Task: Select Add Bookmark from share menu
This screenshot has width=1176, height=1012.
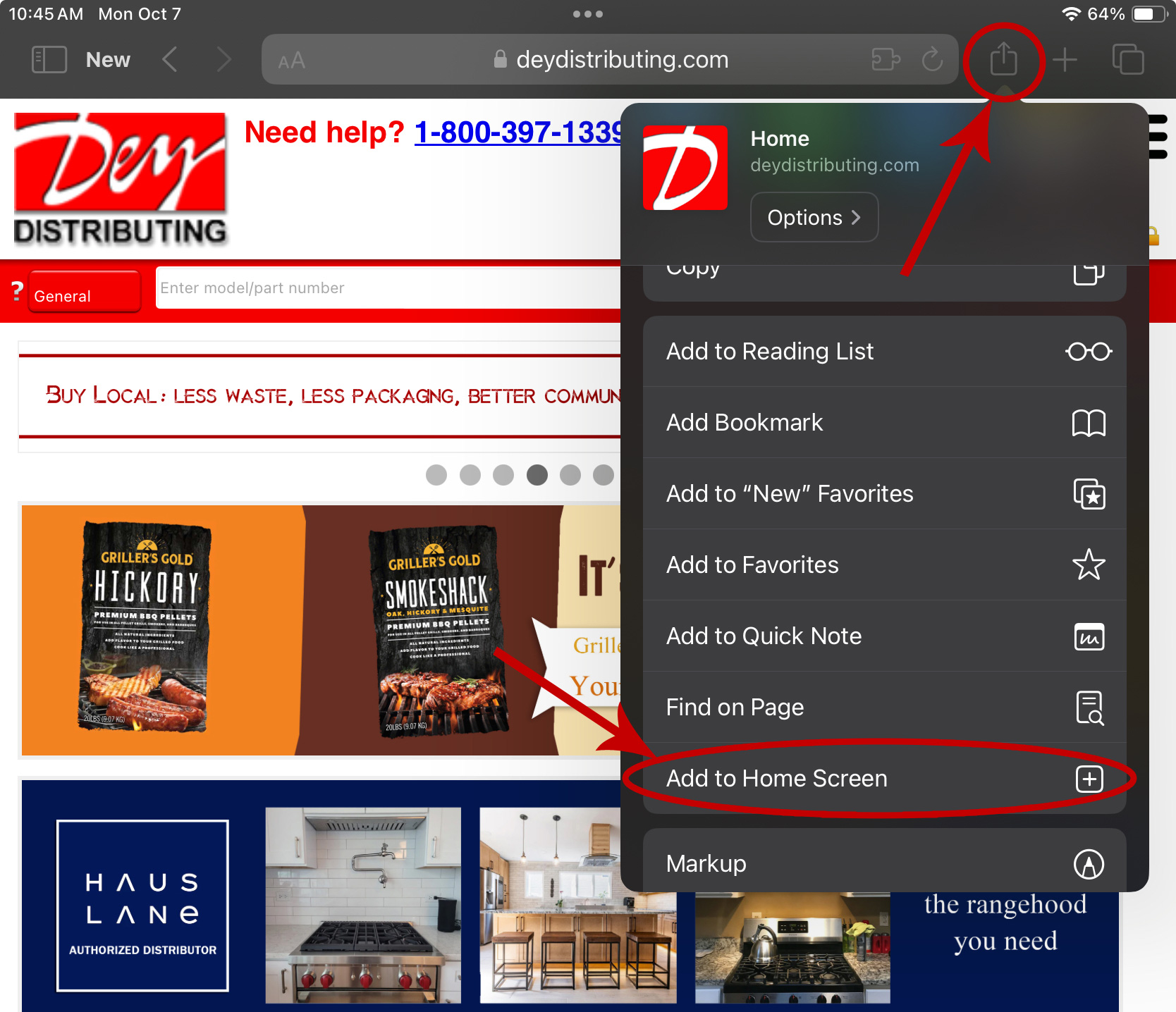Action: 884,423
